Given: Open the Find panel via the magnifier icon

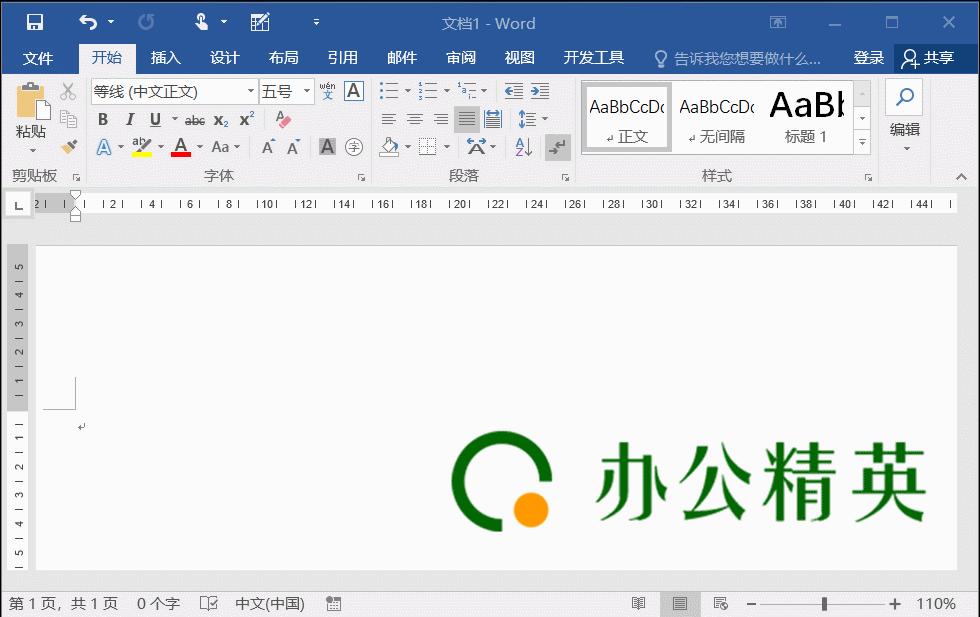Looking at the screenshot, I should (903, 97).
